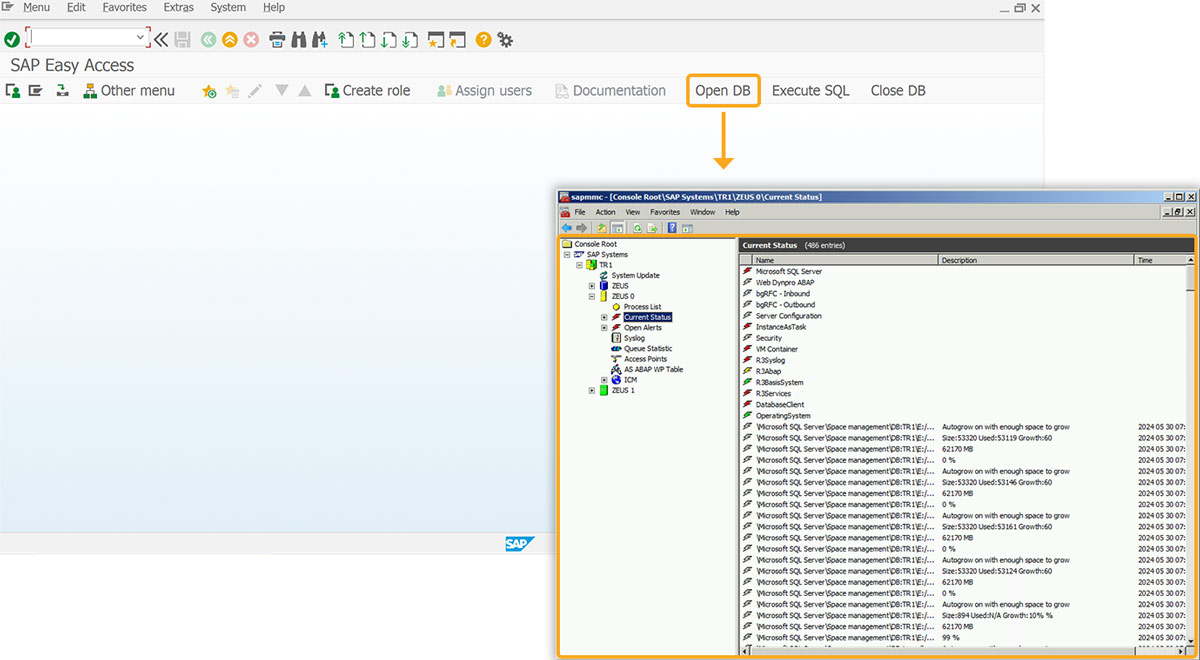
Task: Click the orange Exit up-arrow icon
Action: point(230,39)
